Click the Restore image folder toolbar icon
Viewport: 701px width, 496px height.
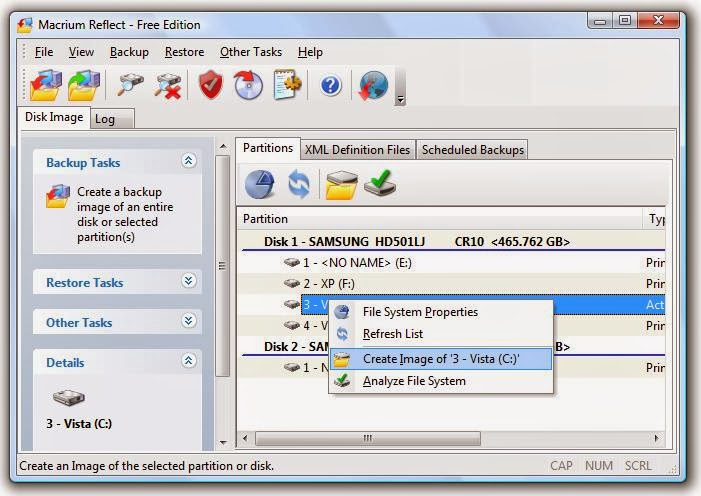click(84, 85)
